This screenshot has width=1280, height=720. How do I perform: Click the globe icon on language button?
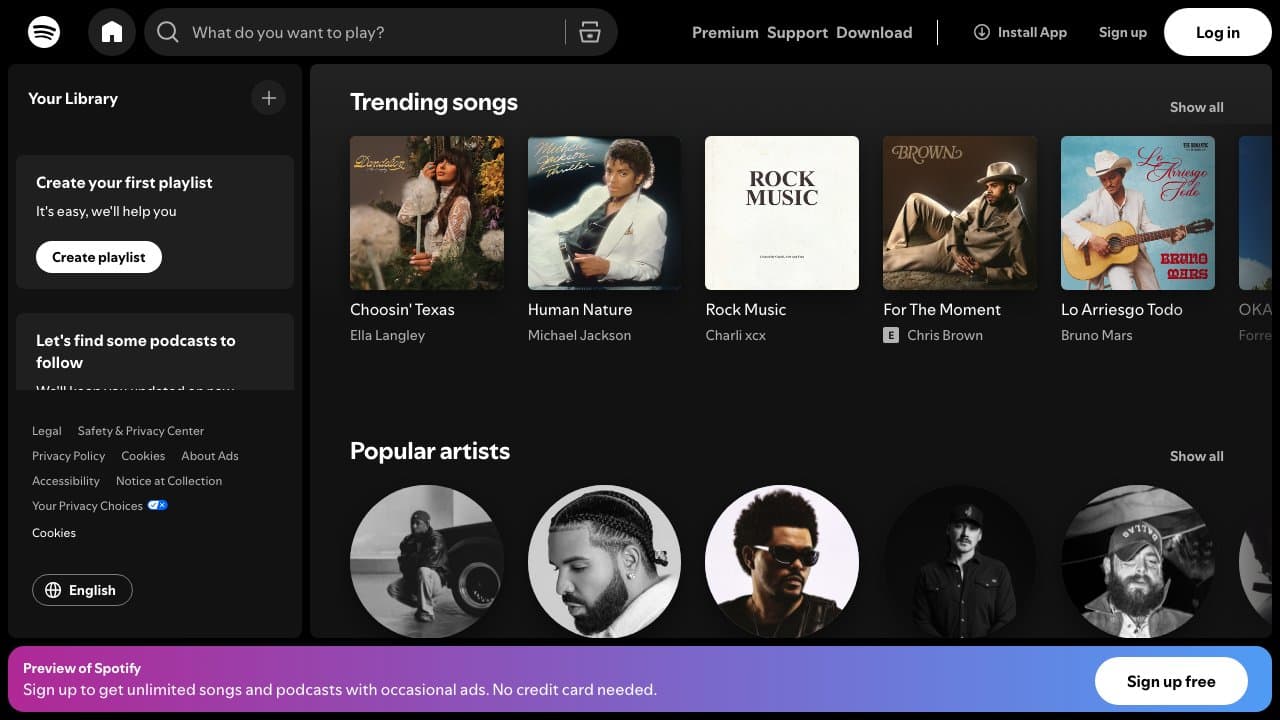click(53, 590)
